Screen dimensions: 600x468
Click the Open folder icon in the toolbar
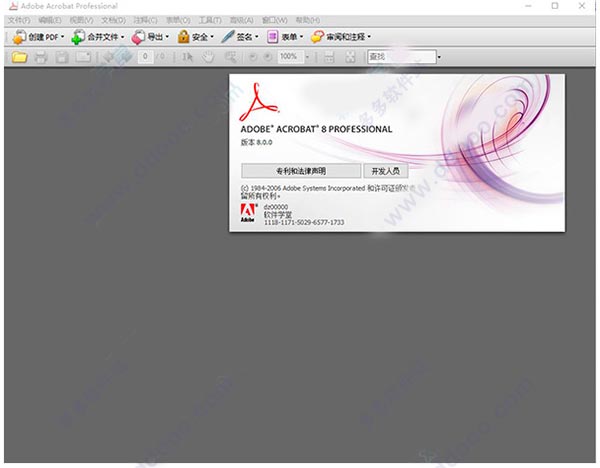click(19, 57)
